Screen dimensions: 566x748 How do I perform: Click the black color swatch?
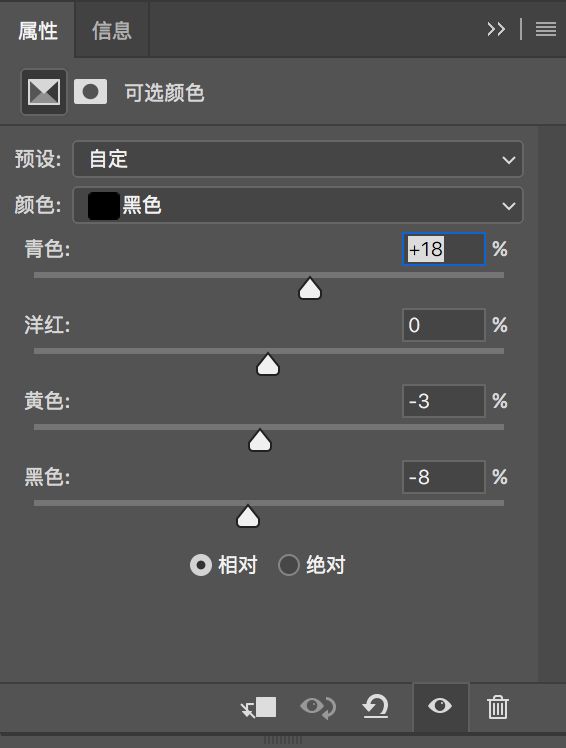click(104, 206)
